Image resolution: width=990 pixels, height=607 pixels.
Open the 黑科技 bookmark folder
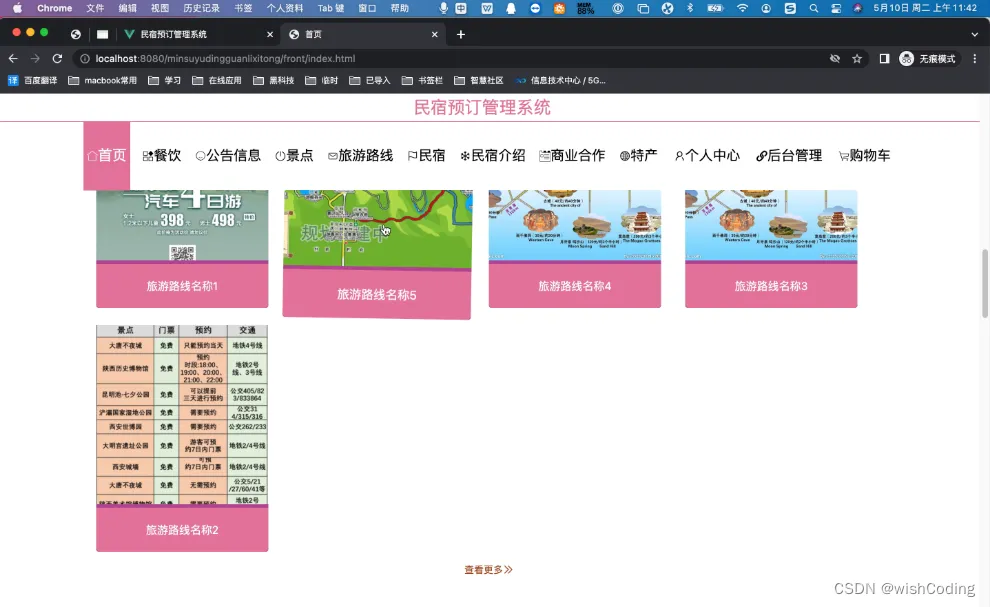[x=273, y=80]
